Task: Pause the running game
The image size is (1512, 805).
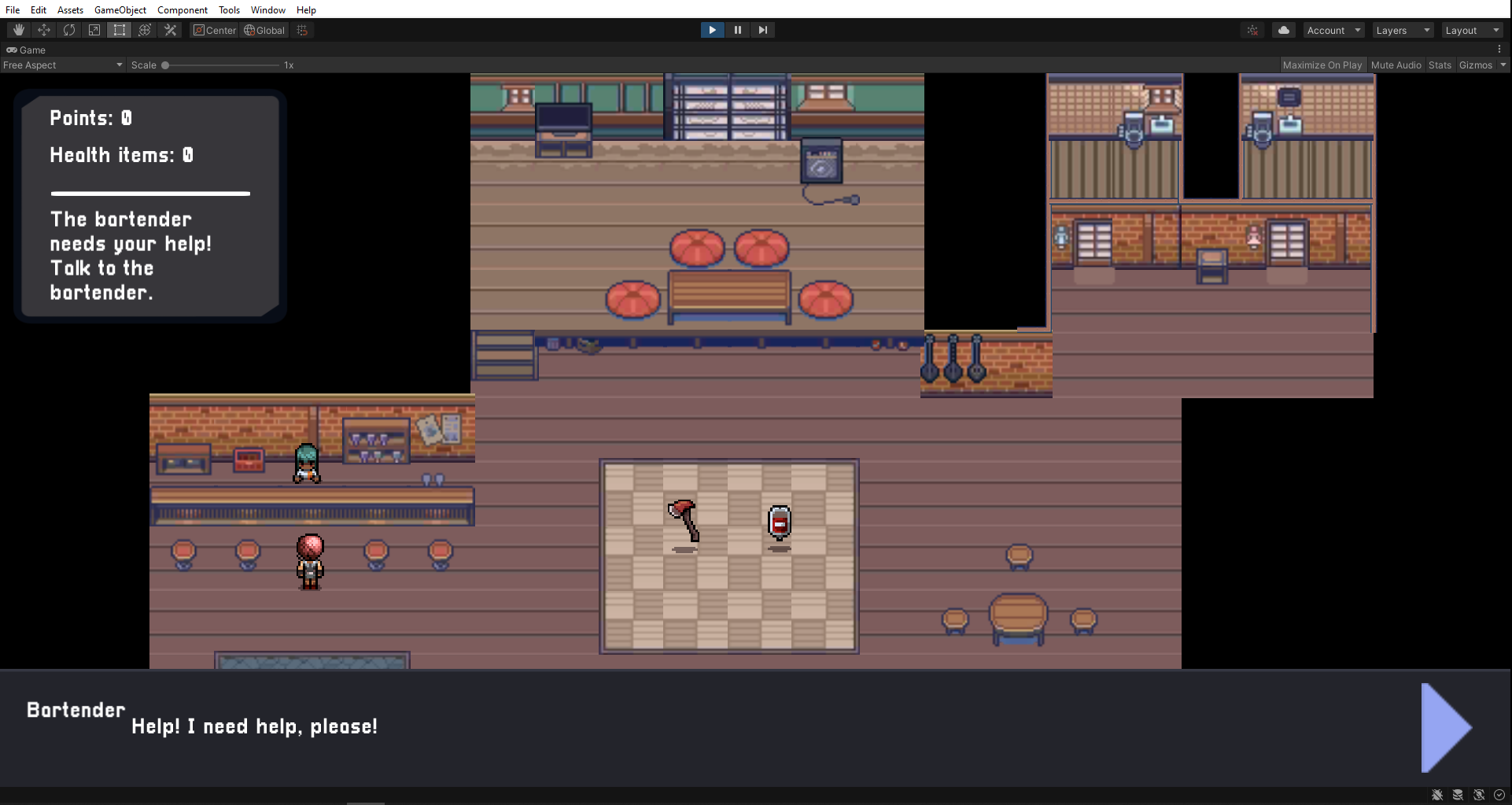Action: tap(737, 30)
